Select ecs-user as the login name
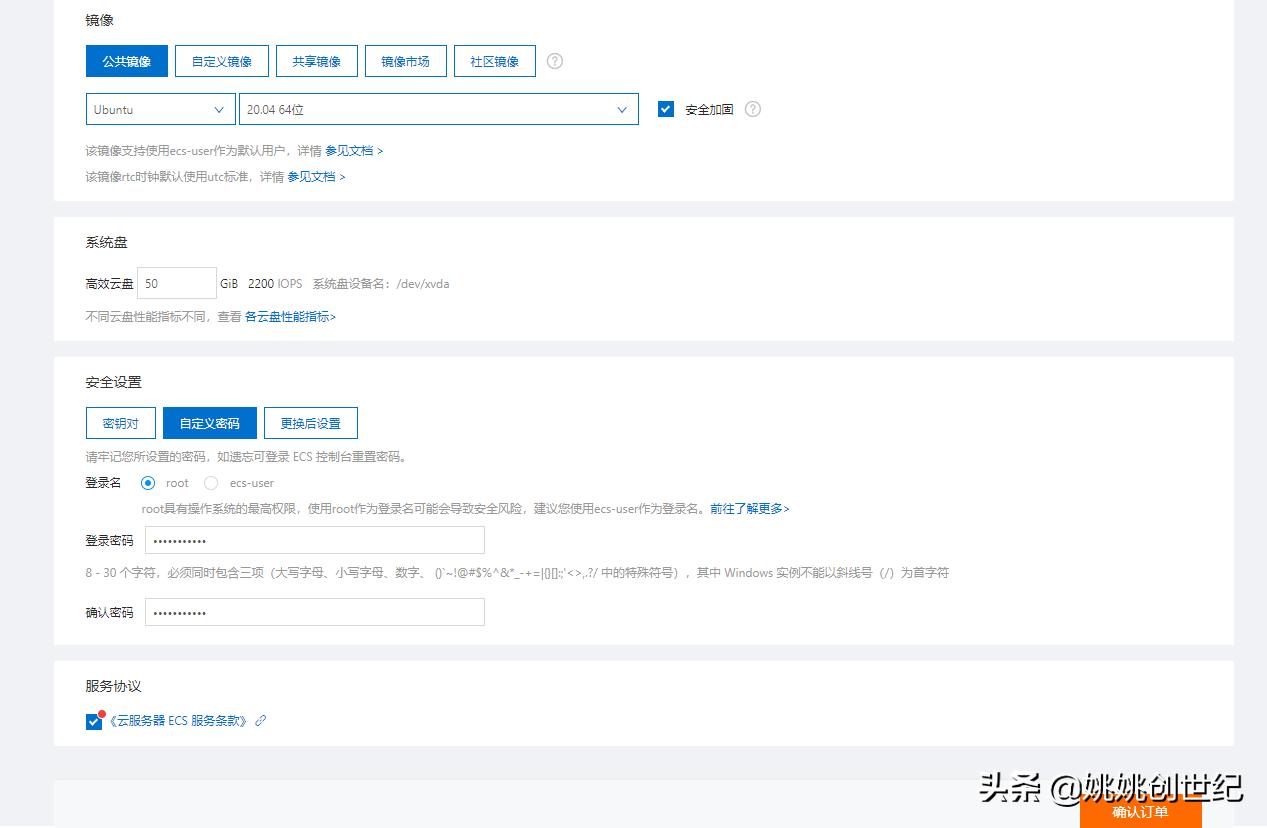 [211, 483]
